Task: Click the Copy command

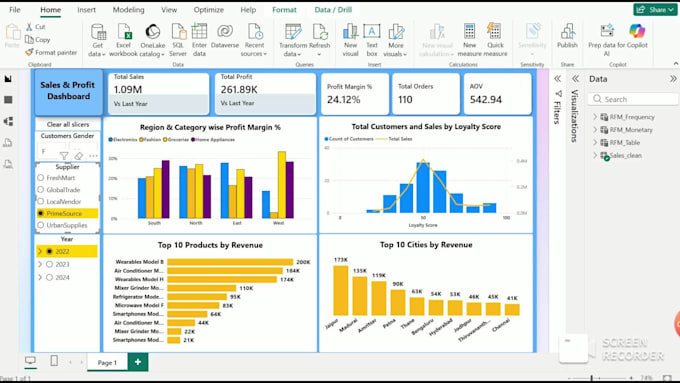Action: [38, 39]
